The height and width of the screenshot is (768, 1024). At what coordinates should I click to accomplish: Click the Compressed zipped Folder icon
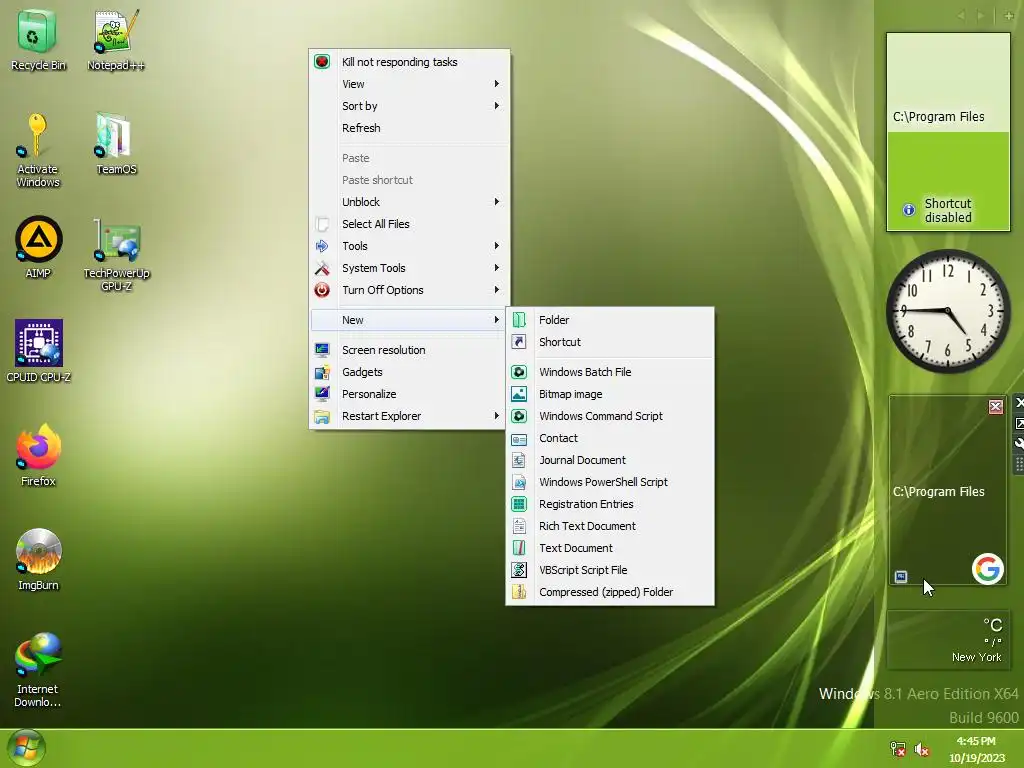[519, 592]
